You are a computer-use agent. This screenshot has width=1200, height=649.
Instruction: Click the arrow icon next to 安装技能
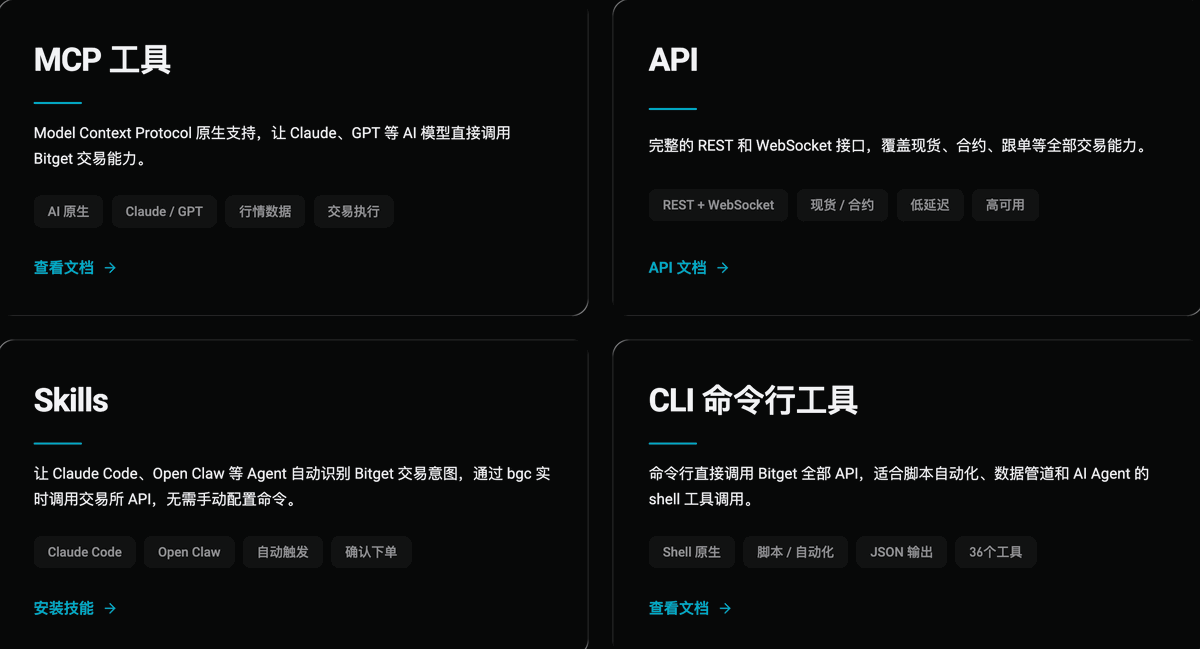(110, 608)
